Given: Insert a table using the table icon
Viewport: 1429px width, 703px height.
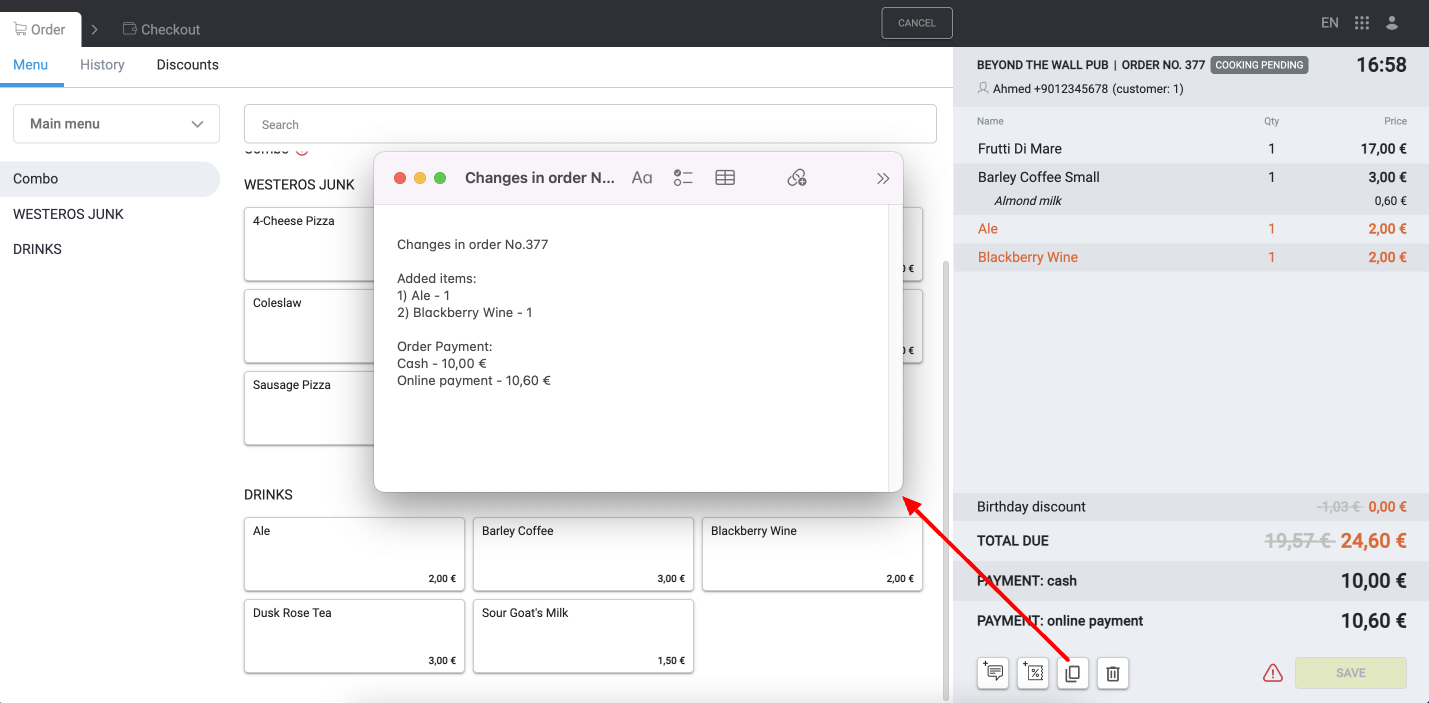Looking at the screenshot, I should [x=725, y=178].
